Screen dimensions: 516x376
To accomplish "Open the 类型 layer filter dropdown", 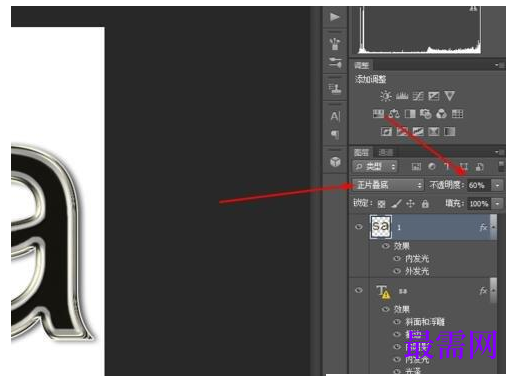I will coord(375,166).
